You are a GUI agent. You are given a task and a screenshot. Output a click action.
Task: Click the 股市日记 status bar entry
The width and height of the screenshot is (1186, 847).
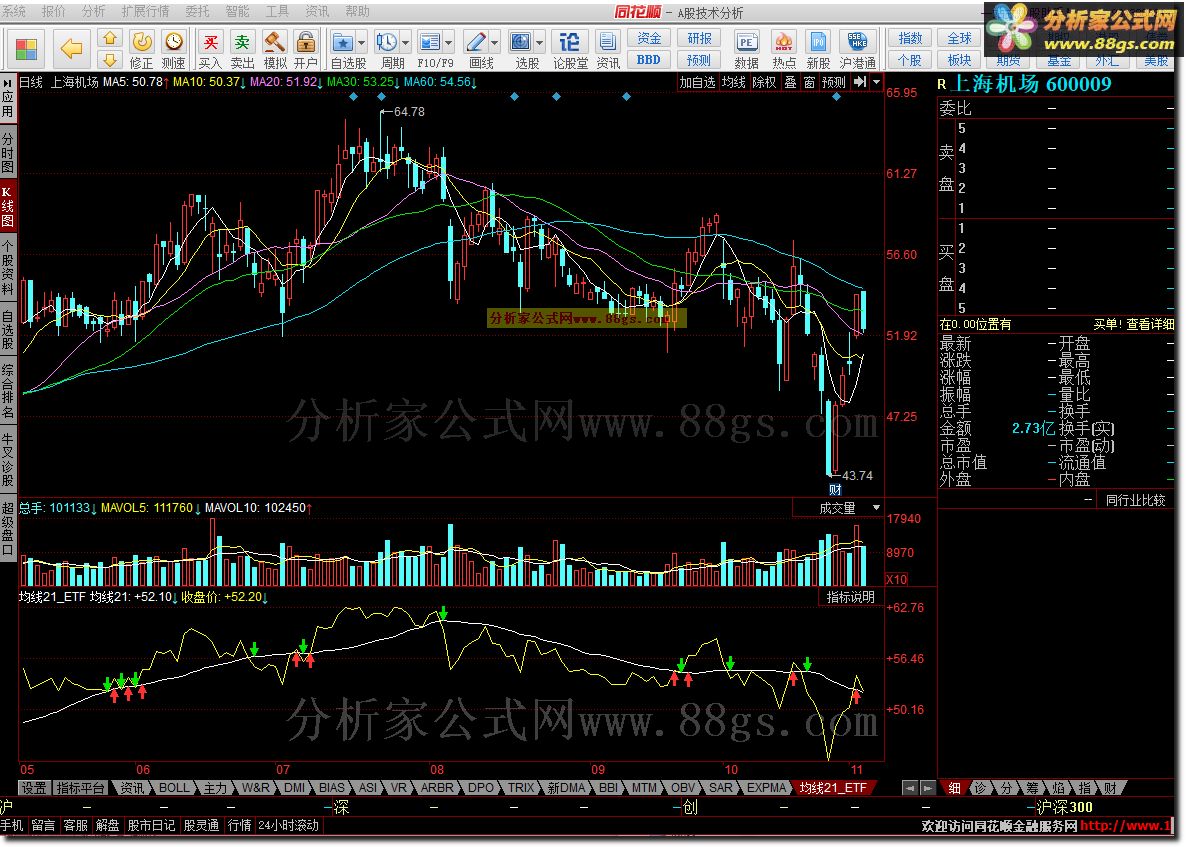(151, 825)
